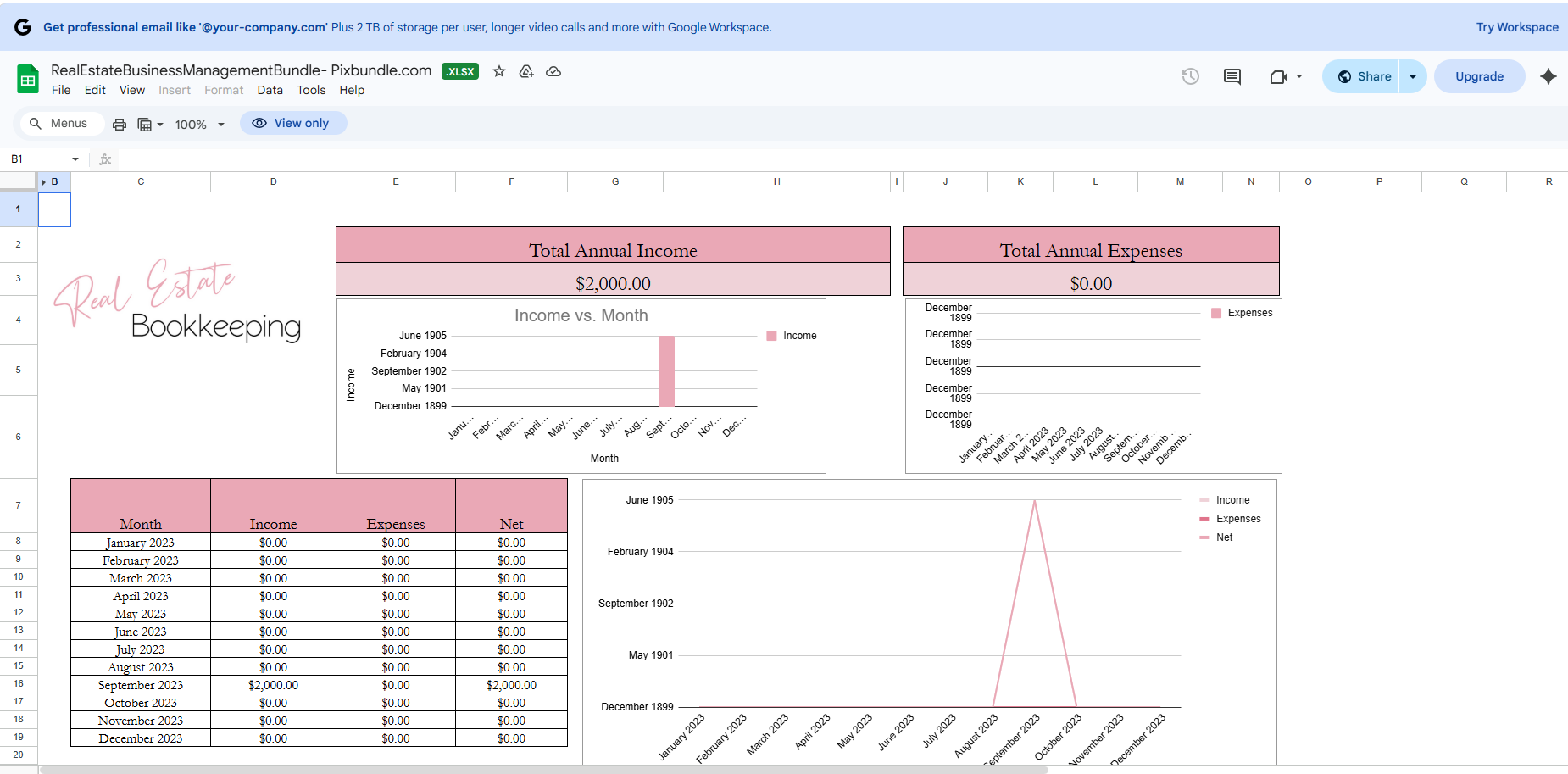1568x774 pixels.
Task: Open version history clock icon
Action: [x=1191, y=76]
